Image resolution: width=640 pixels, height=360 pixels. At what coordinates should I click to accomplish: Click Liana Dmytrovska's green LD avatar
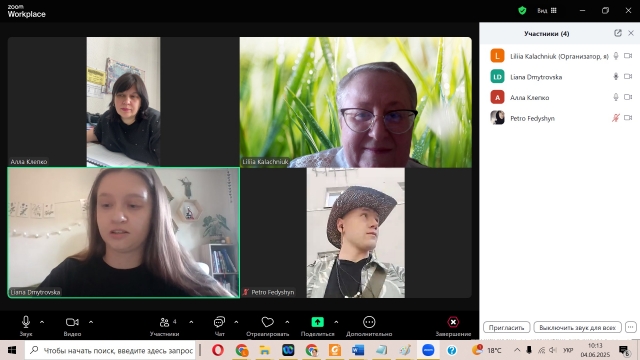[x=497, y=76]
